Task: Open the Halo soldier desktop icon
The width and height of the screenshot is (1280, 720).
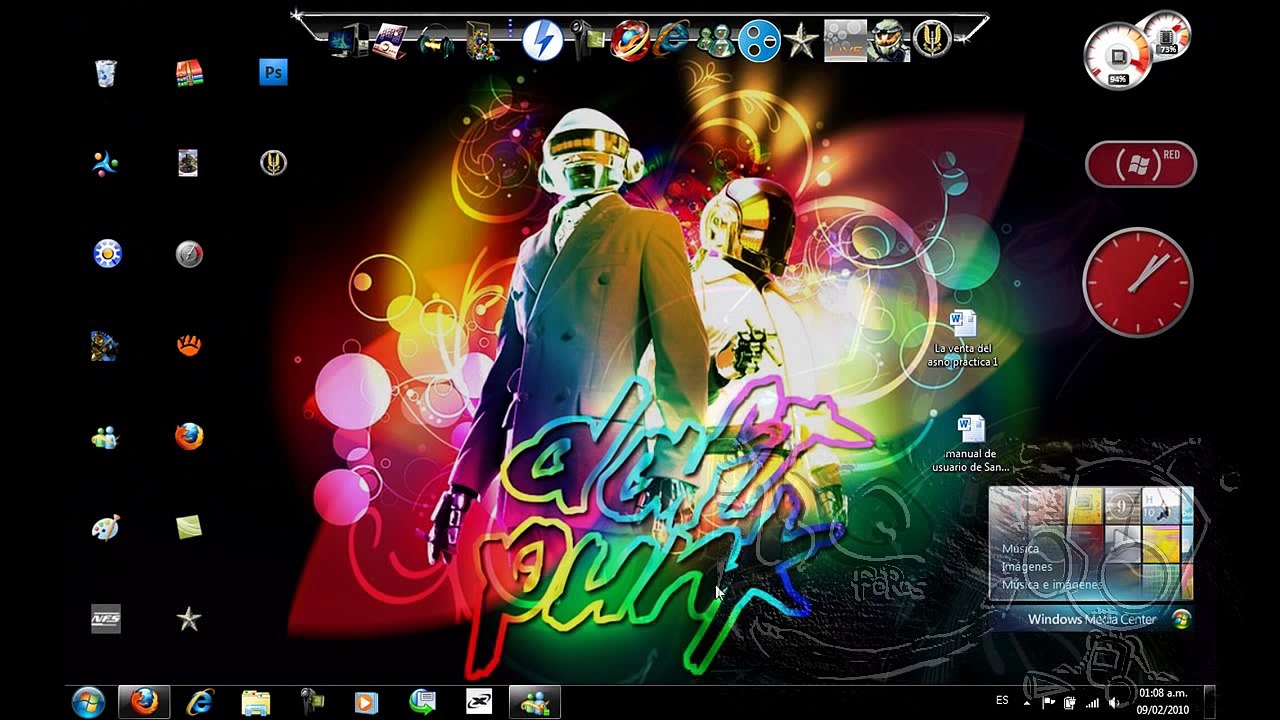Action: point(105,346)
